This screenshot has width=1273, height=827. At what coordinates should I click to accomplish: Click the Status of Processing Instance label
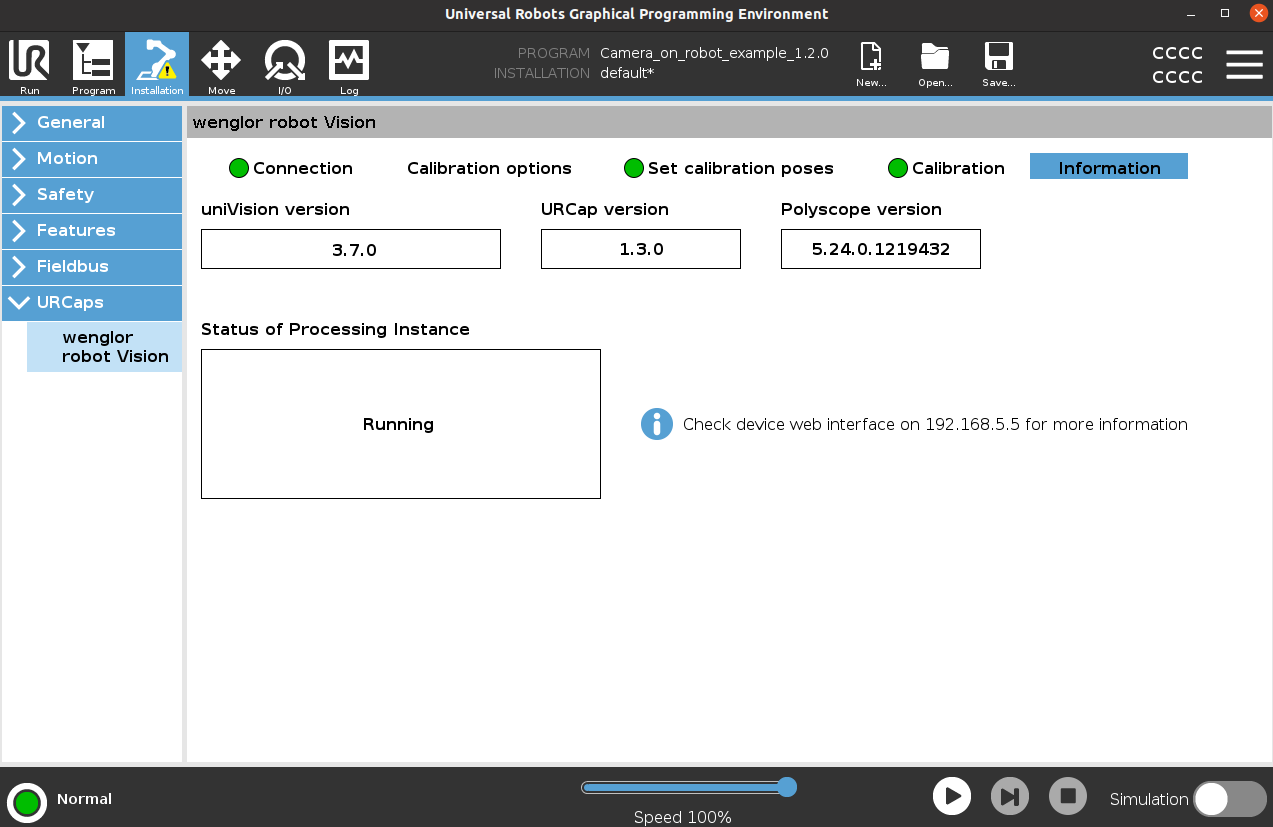(335, 329)
